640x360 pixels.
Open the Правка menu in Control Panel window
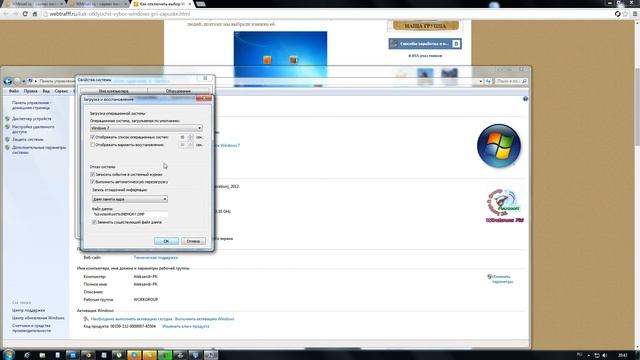[x=30, y=91]
